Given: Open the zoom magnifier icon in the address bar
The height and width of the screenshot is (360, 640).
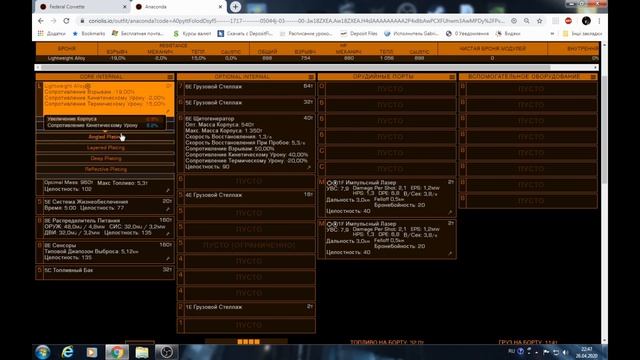Looking at the screenshot, I should (x=527, y=20).
